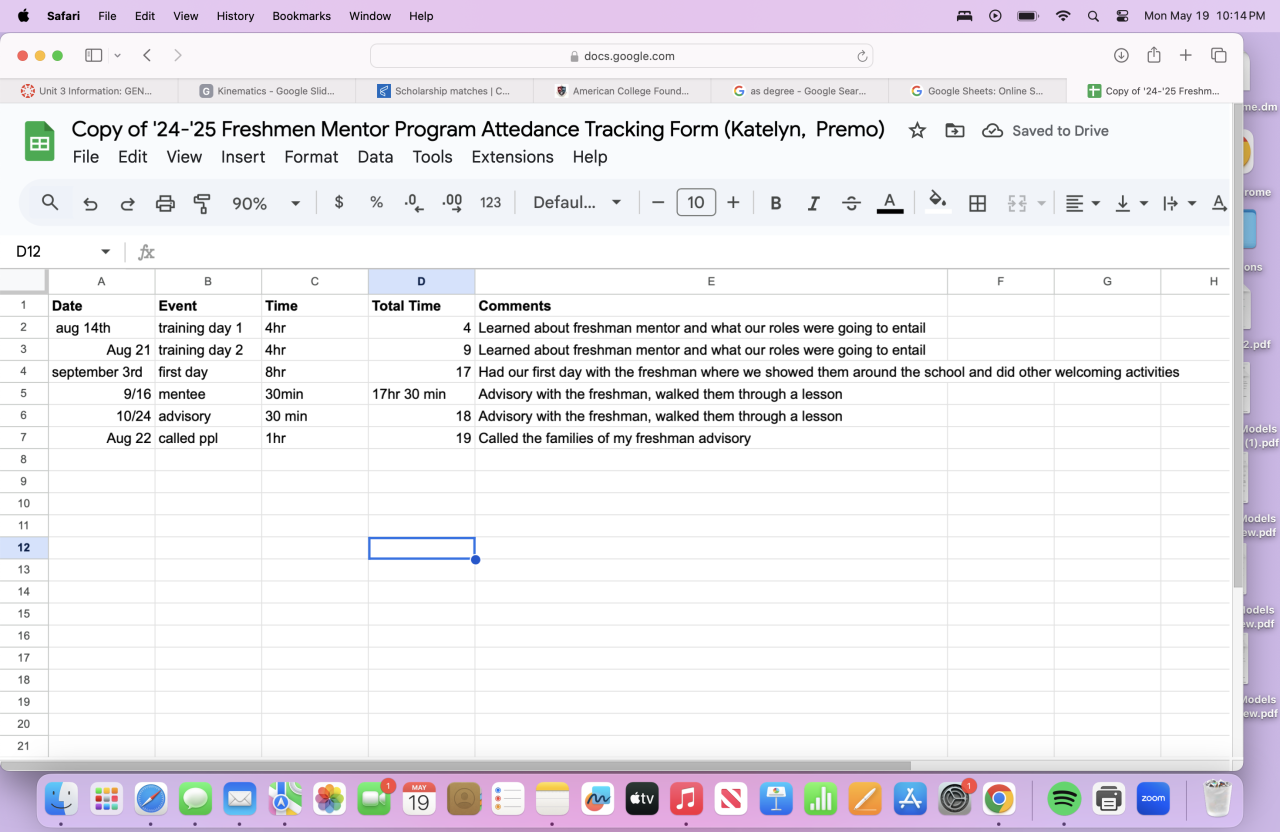Click the Saved to Drive status

pyautogui.click(x=1046, y=131)
